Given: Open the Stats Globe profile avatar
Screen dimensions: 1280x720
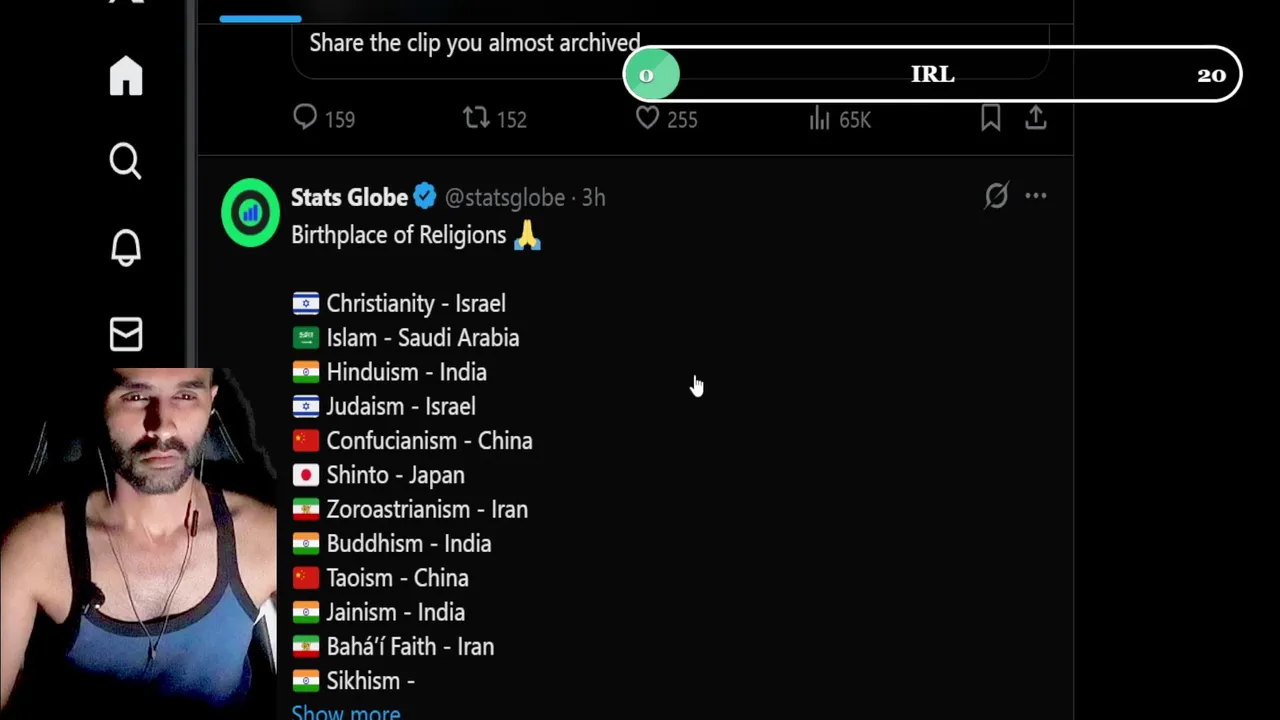Looking at the screenshot, I should pos(250,212).
